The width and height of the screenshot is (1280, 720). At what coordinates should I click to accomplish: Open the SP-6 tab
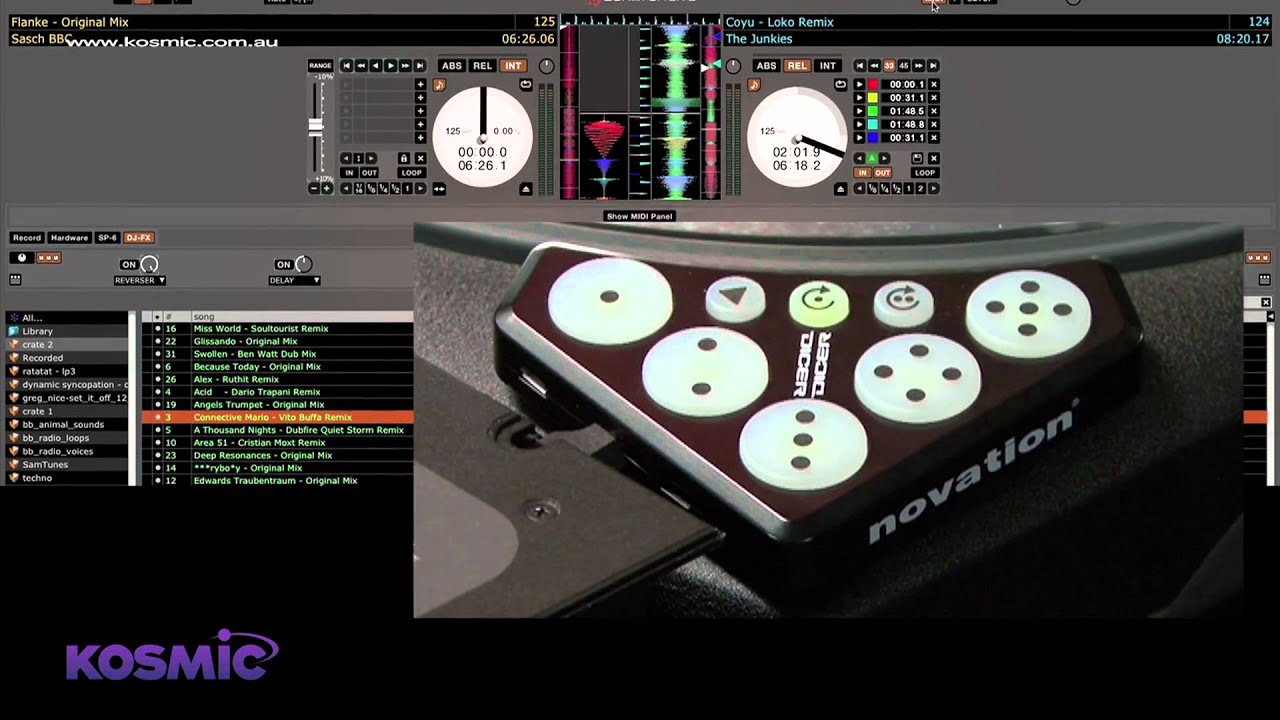[x=107, y=238]
